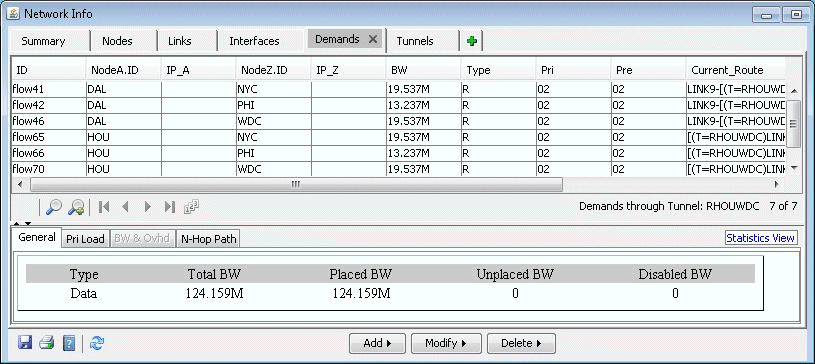The height and width of the screenshot is (364, 815).
Task: Click Total BW value 124.159M
Action: coord(214,294)
